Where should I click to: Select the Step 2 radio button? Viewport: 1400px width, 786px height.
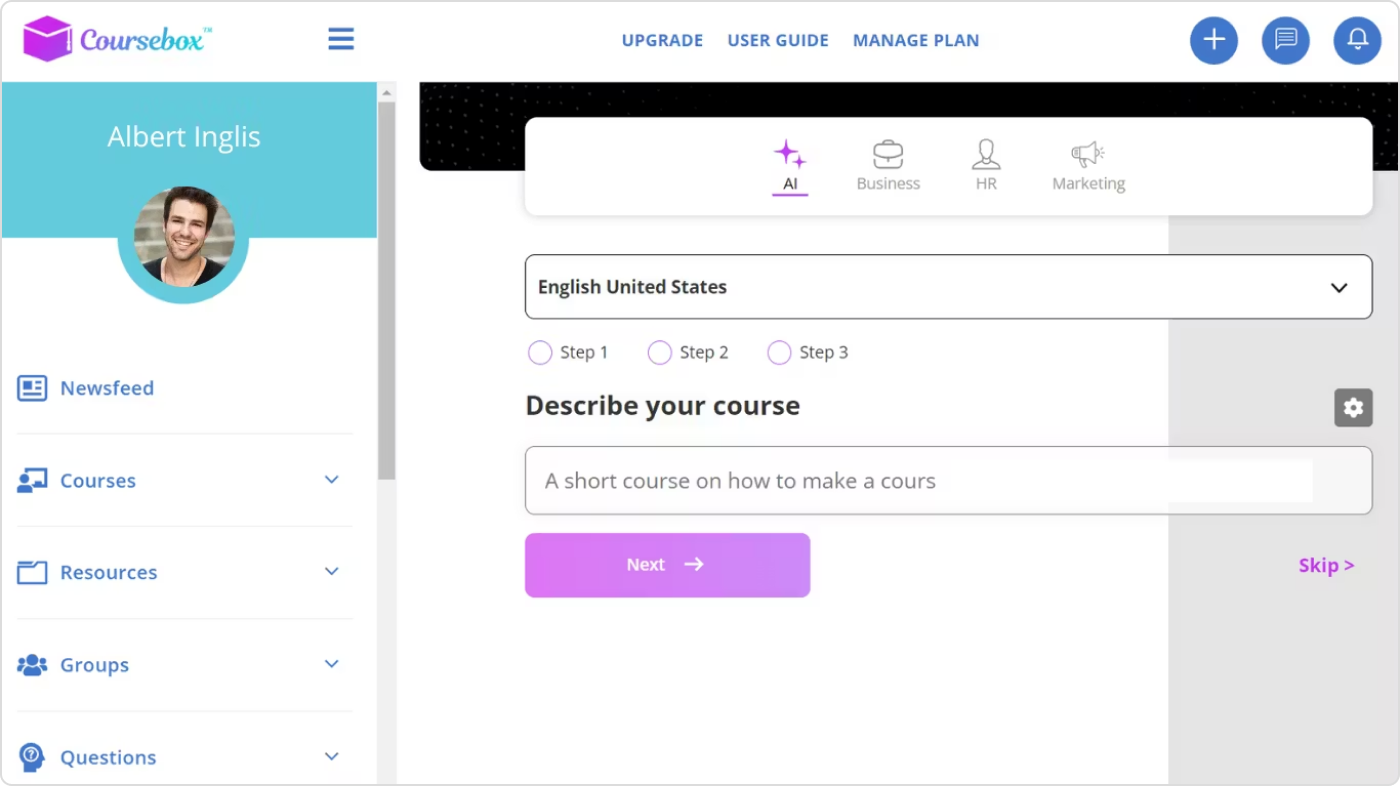click(x=659, y=352)
